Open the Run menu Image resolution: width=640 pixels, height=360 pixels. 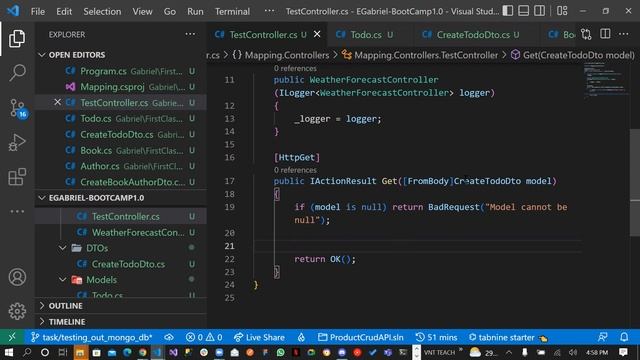(x=195, y=11)
